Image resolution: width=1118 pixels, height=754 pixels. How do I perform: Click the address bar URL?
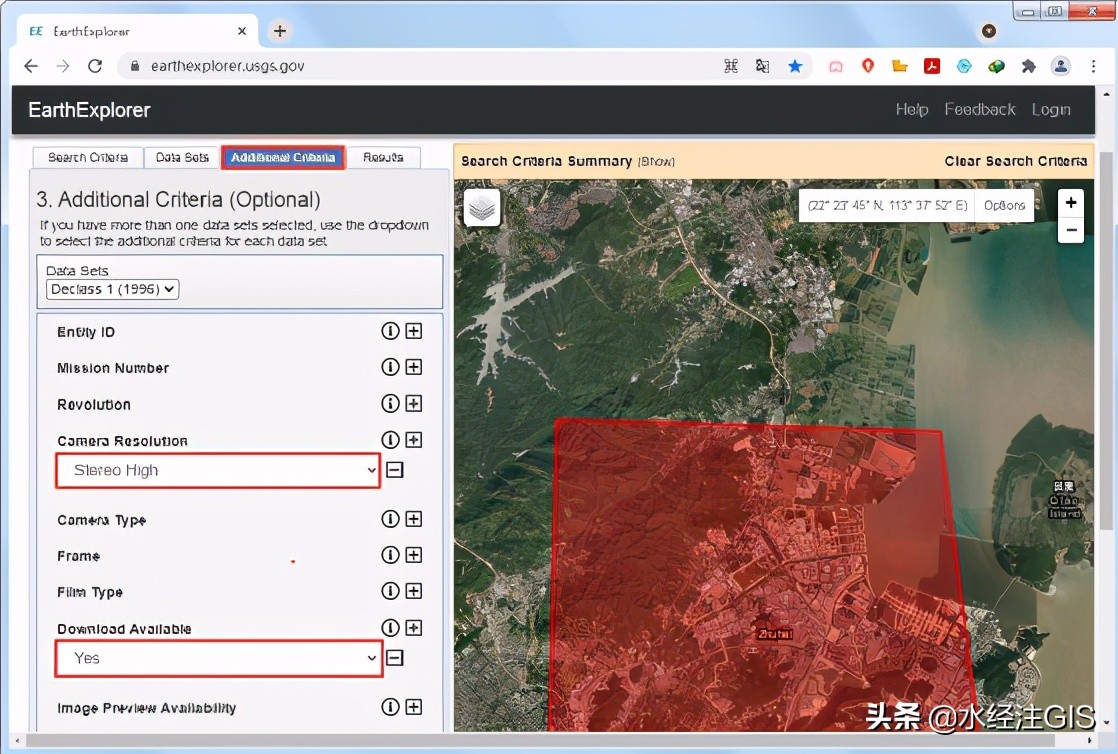pyautogui.click(x=227, y=66)
